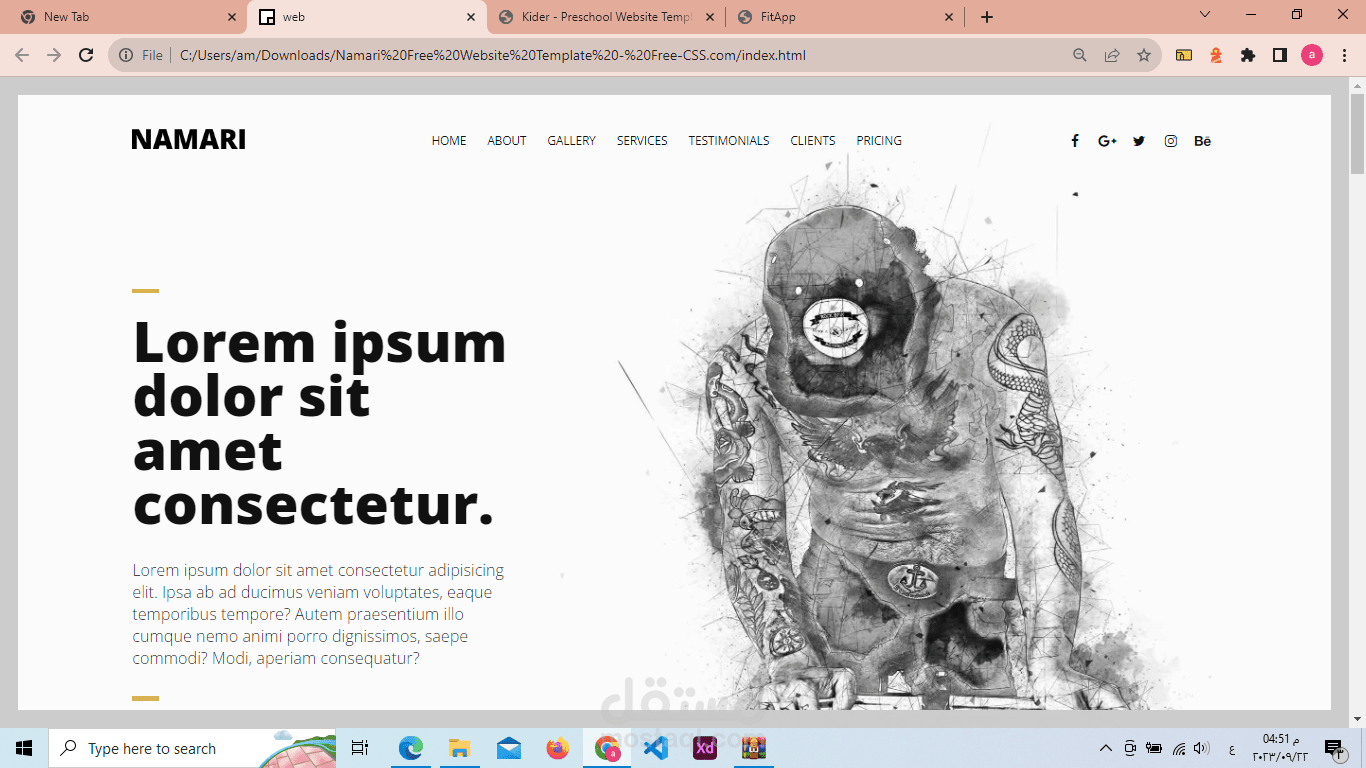This screenshot has width=1366, height=768.
Task: Show hidden system tray icons
Action: click(x=1106, y=748)
